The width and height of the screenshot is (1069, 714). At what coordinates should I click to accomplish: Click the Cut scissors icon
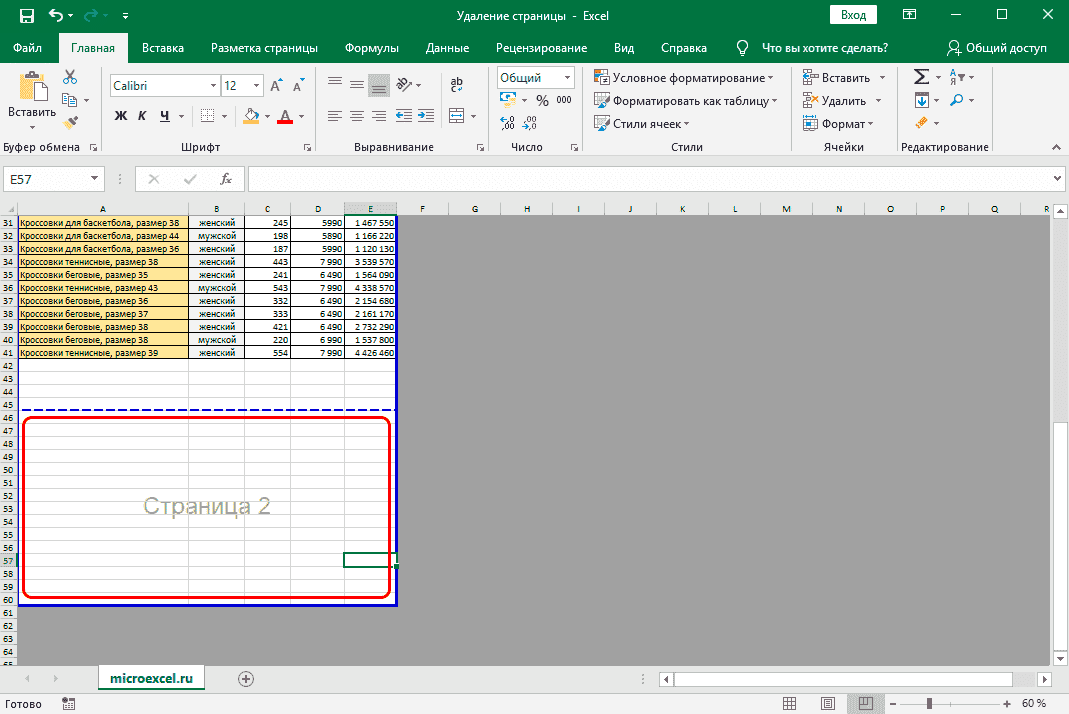click(x=70, y=77)
